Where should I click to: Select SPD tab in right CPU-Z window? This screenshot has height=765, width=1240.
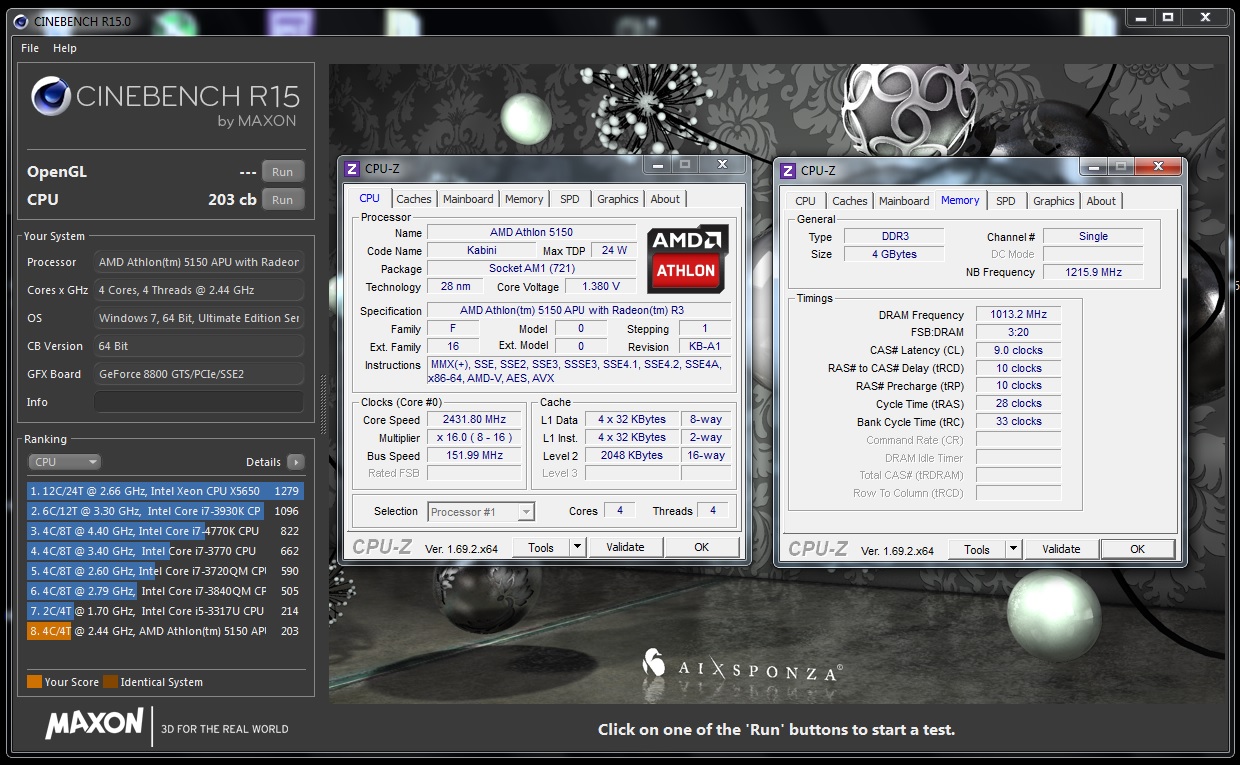1006,201
